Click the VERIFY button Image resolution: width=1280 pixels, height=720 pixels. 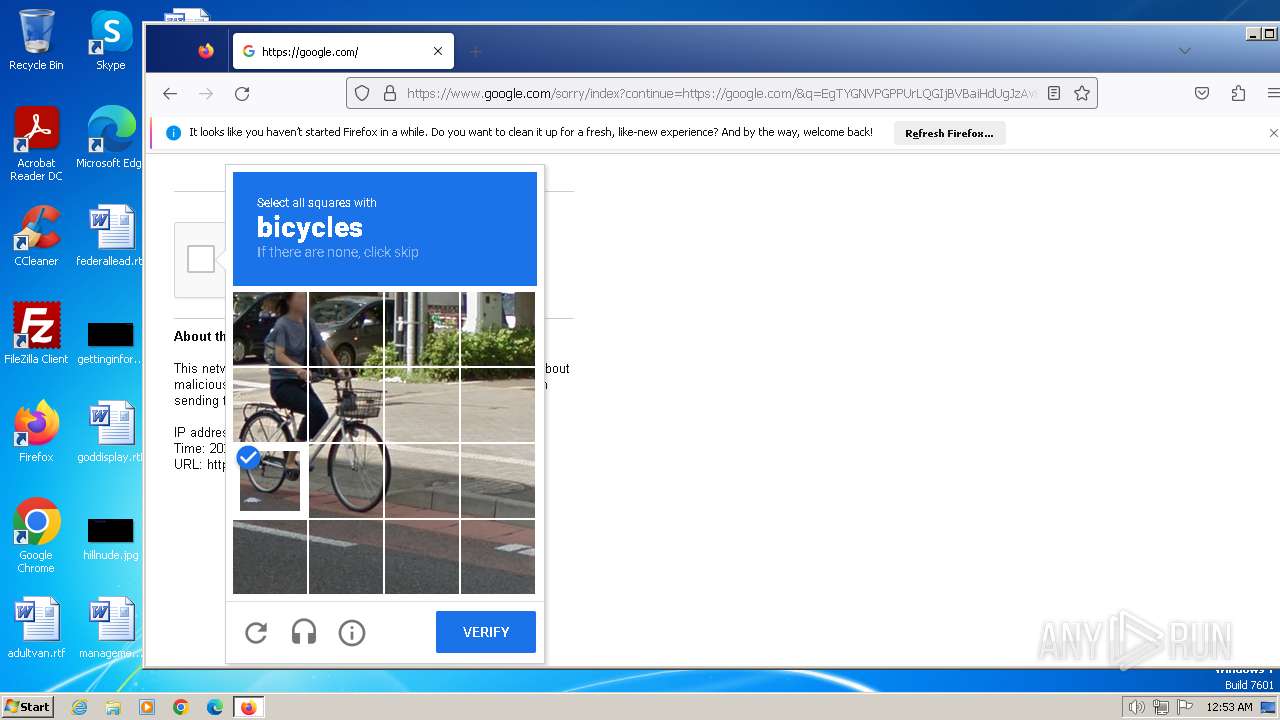pos(486,632)
